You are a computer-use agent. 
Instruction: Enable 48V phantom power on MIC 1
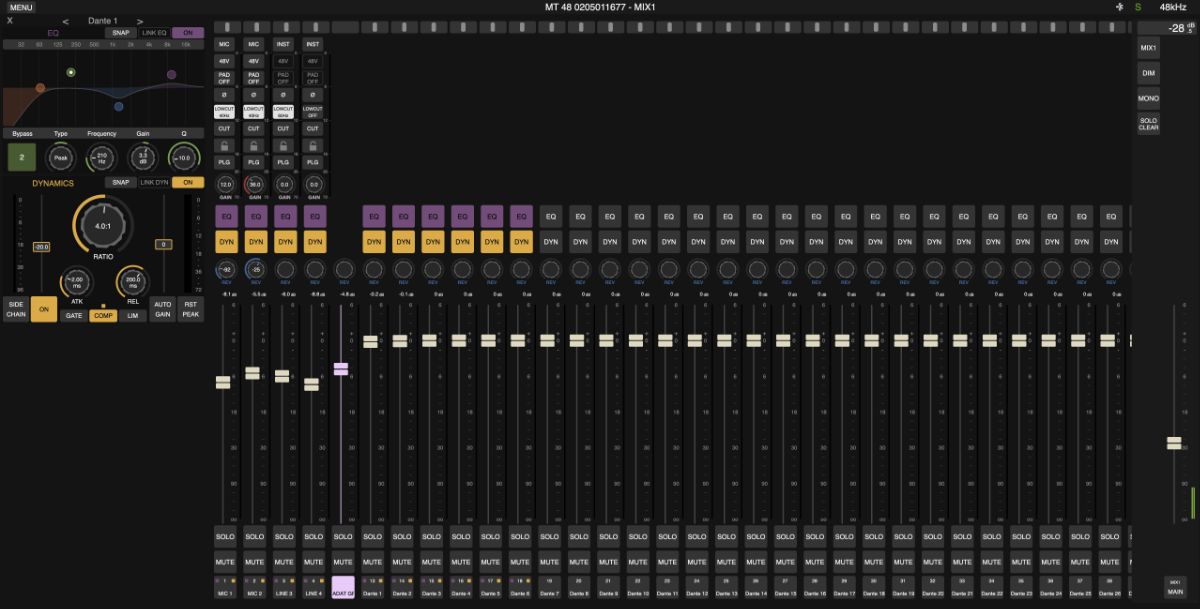[225, 61]
